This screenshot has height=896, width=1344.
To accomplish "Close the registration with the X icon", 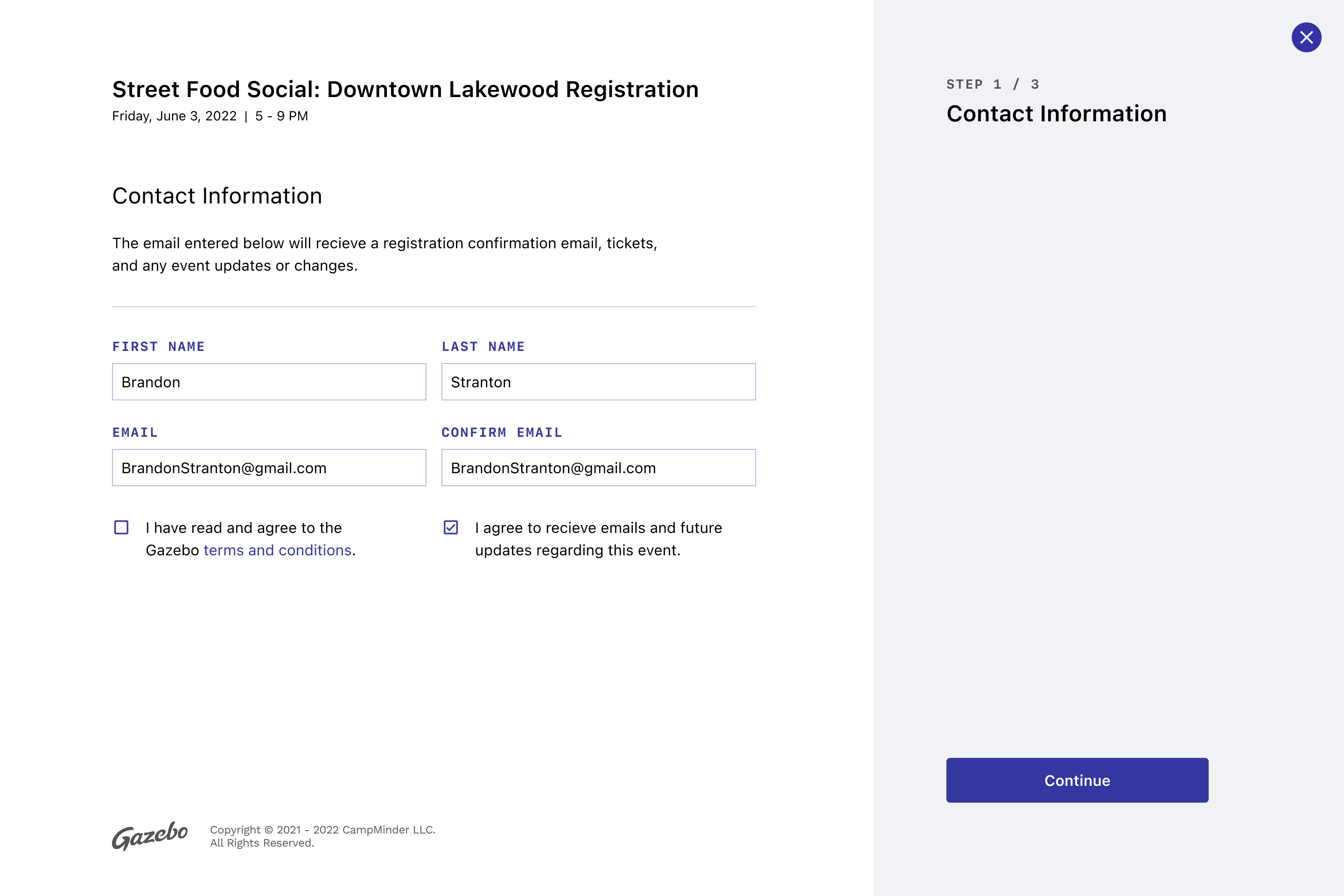I will click(1306, 38).
